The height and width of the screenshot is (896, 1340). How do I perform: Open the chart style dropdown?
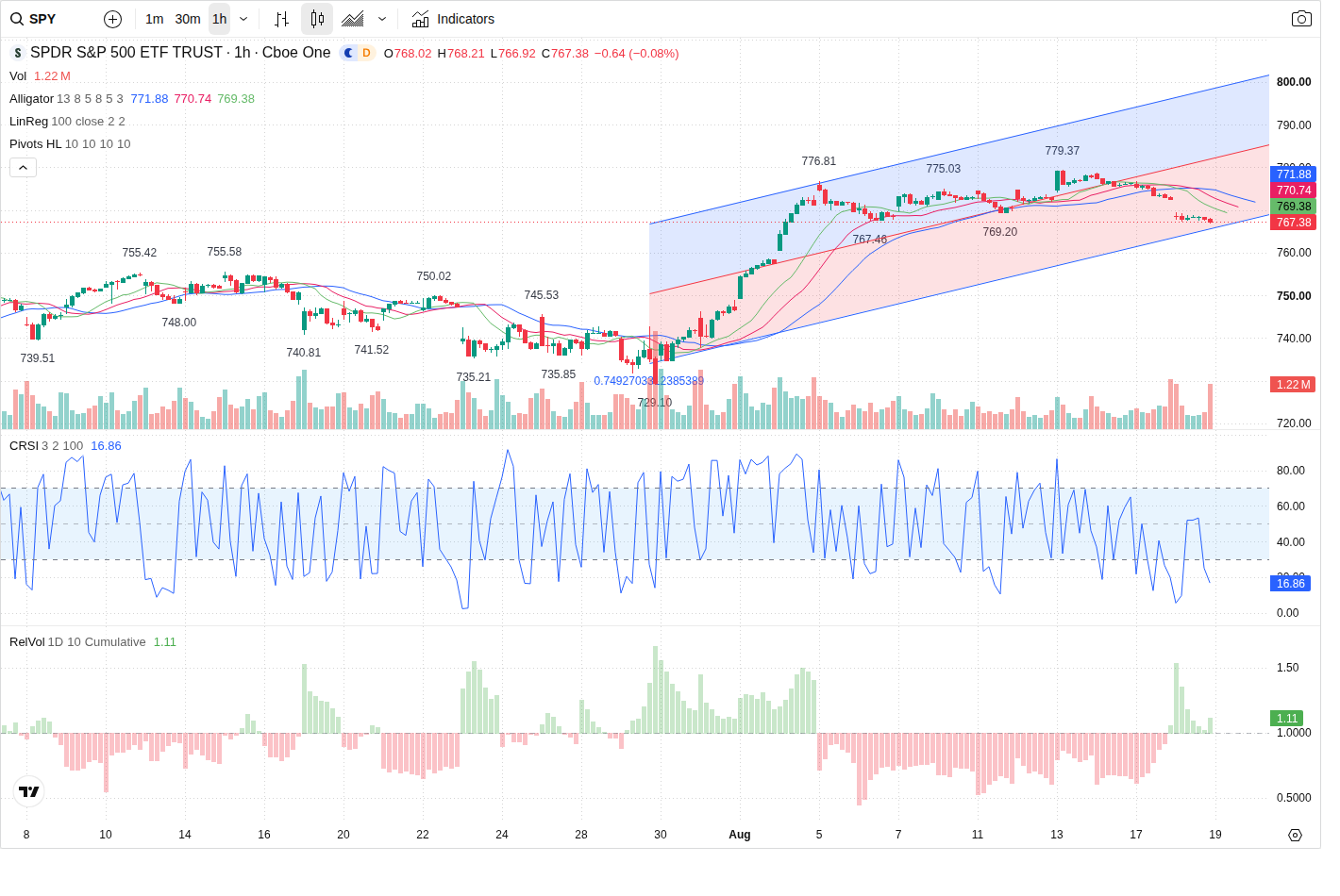point(381,19)
